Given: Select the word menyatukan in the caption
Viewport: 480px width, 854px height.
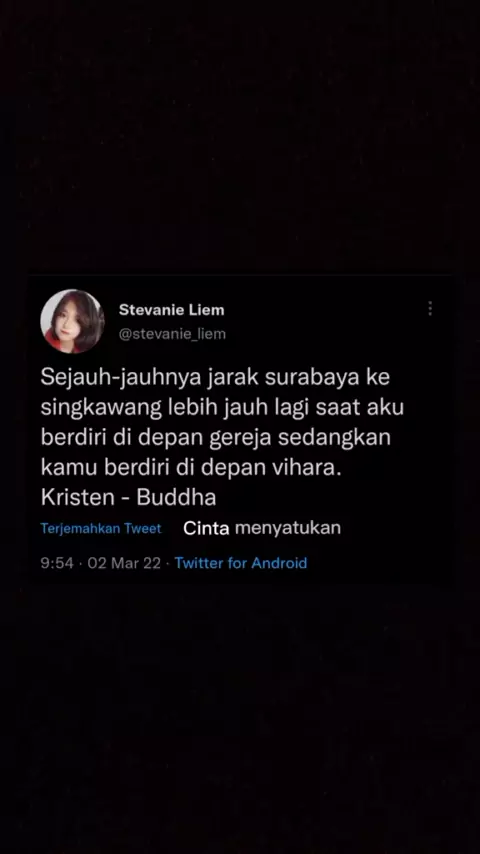Looking at the screenshot, I should [288, 528].
